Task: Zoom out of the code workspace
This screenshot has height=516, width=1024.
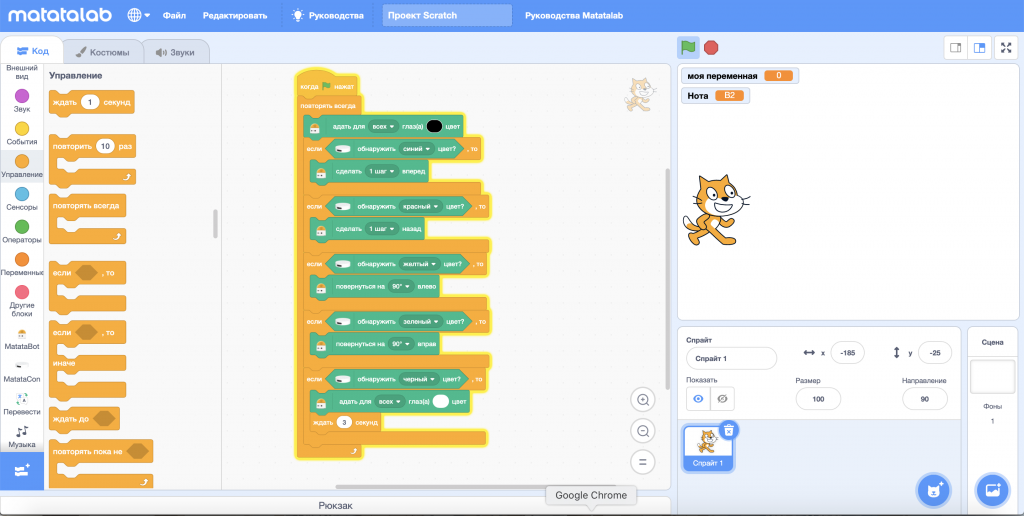Action: (x=644, y=431)
